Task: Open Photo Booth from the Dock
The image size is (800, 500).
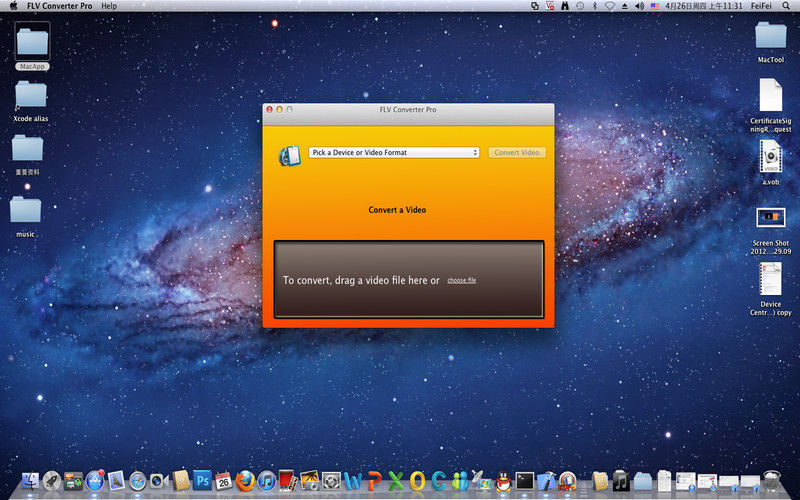Action: [x=287, y=481]
